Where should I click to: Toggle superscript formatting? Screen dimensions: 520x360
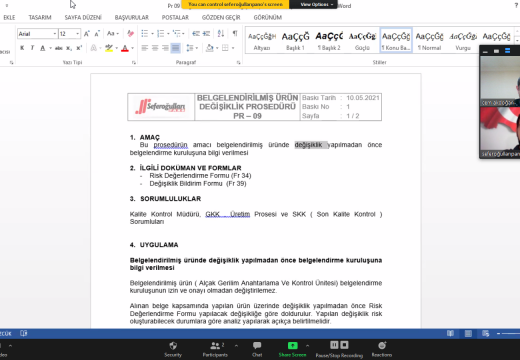coord(79,48)
